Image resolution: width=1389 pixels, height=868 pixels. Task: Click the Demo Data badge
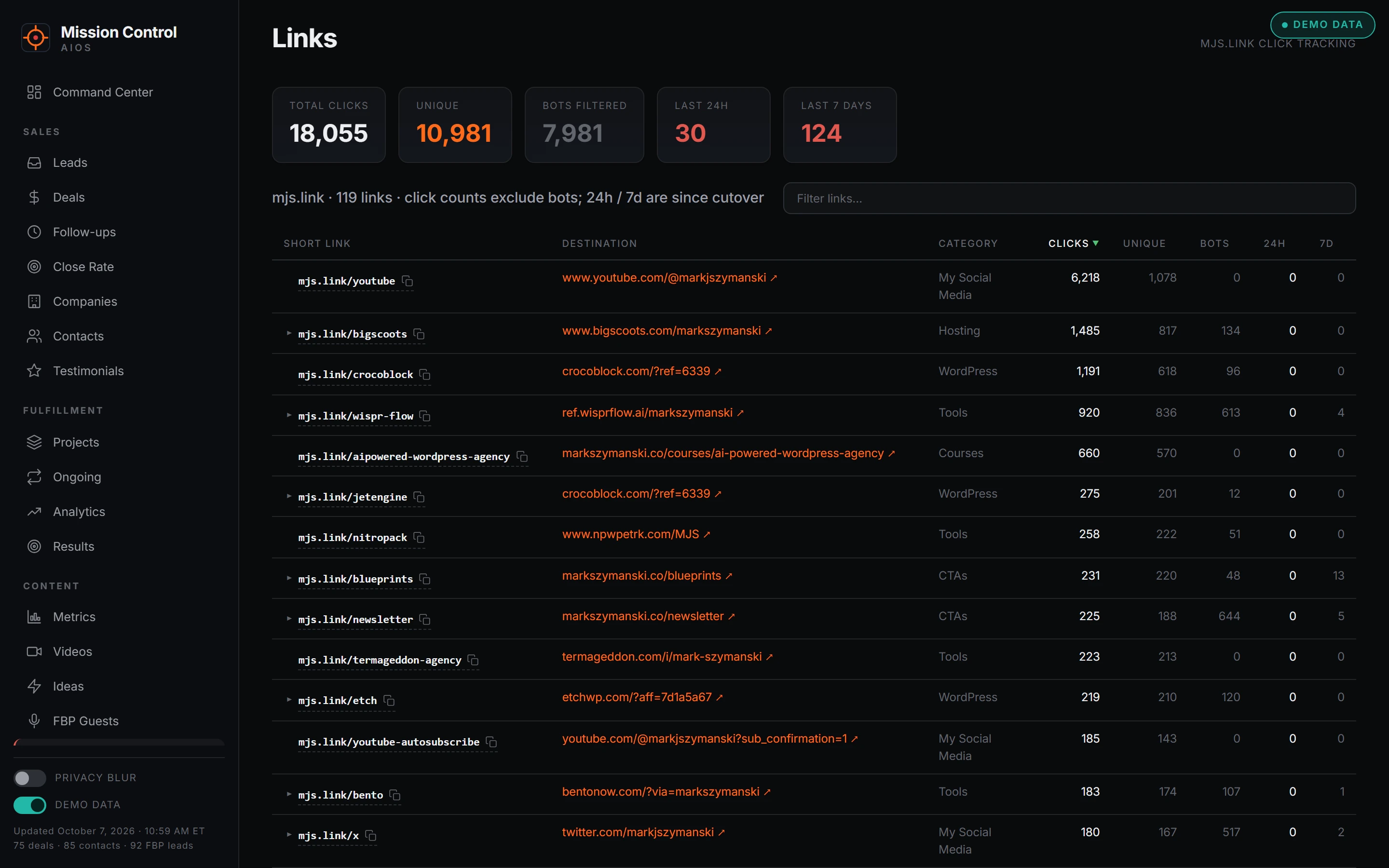point(1322,25)
